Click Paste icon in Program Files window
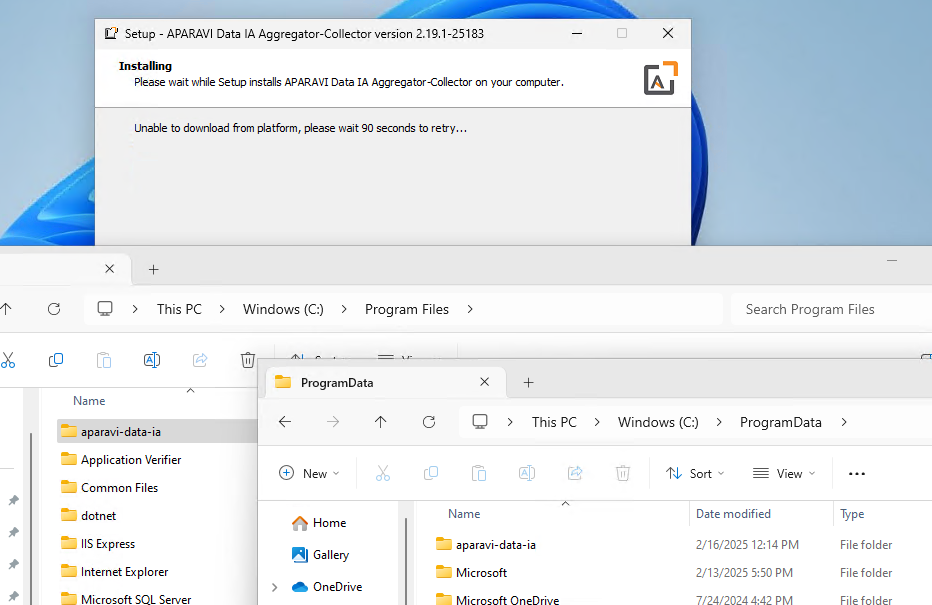Image resolution: width=932 pixels, height=605 pixels. pyautogui.click(x=104, y=360)
